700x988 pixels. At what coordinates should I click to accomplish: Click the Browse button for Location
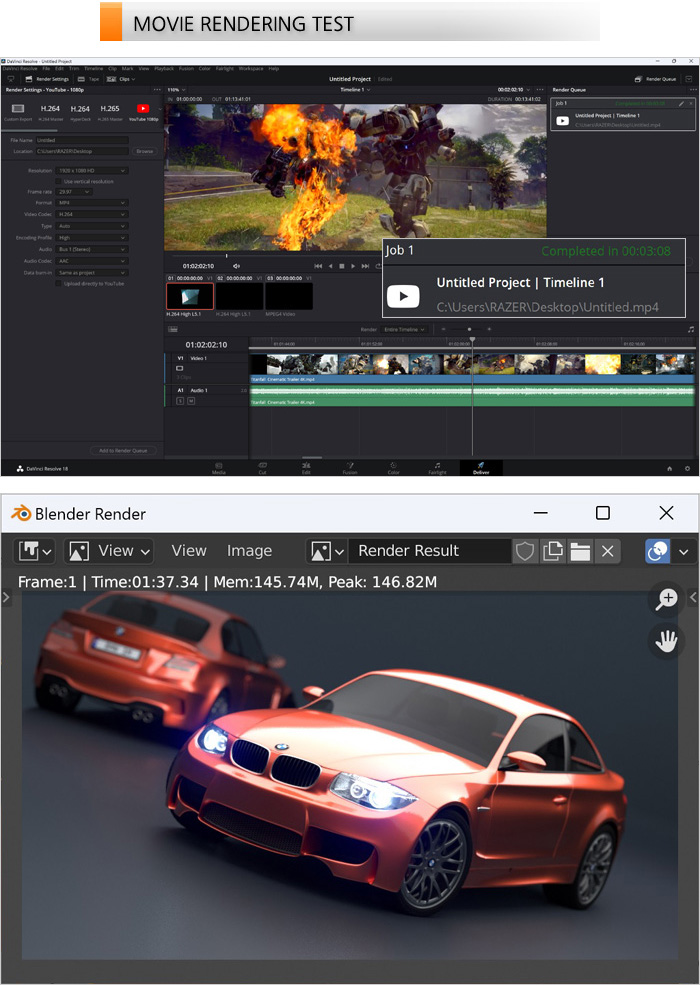coord(144,151)
